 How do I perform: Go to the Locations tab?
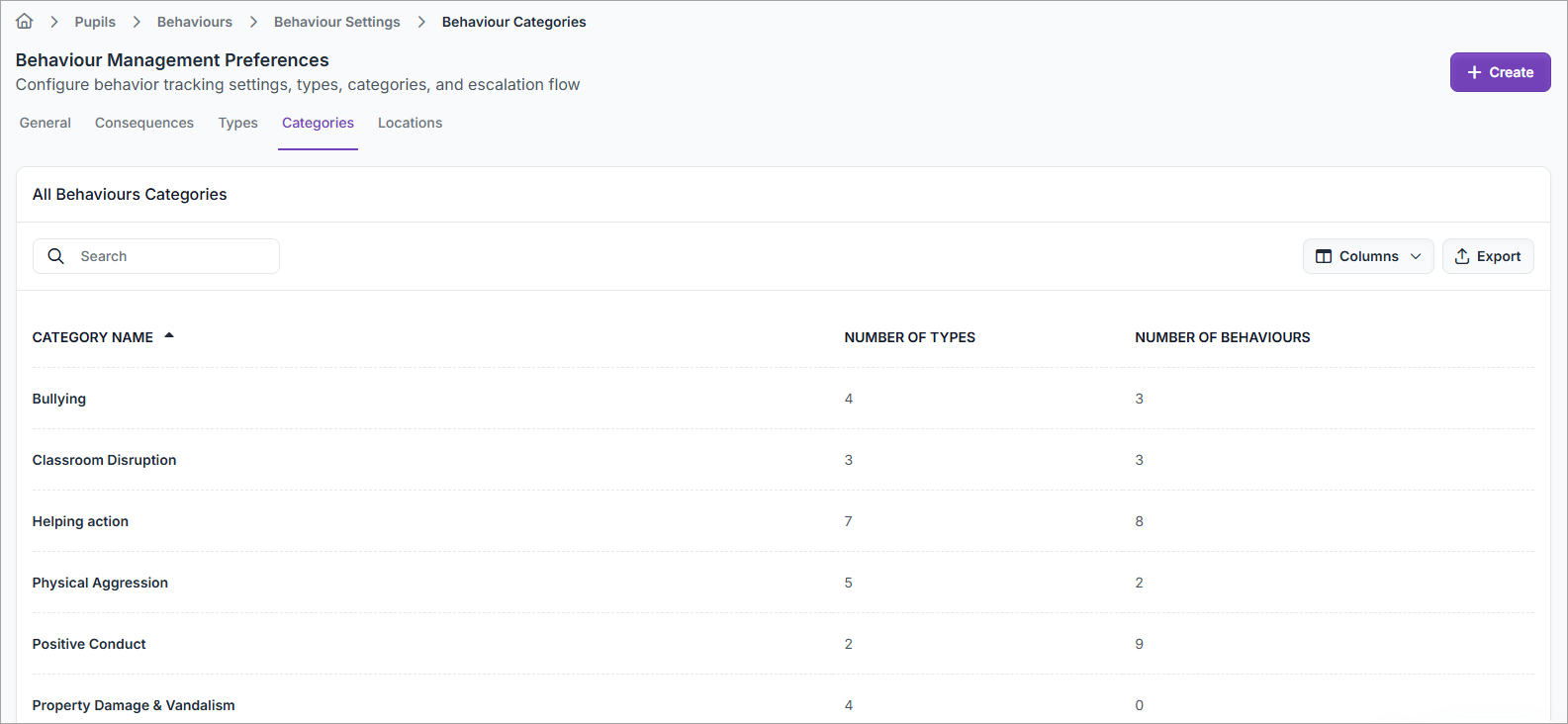coord(410,123)
